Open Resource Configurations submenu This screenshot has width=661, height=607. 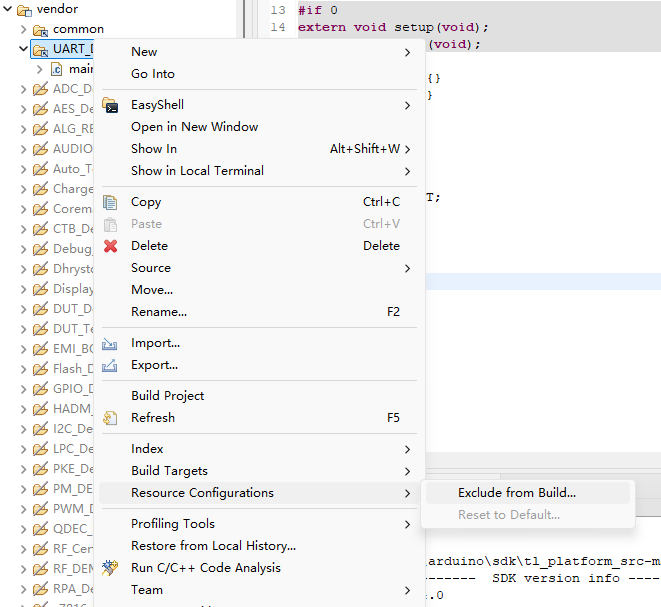(259, 493)
